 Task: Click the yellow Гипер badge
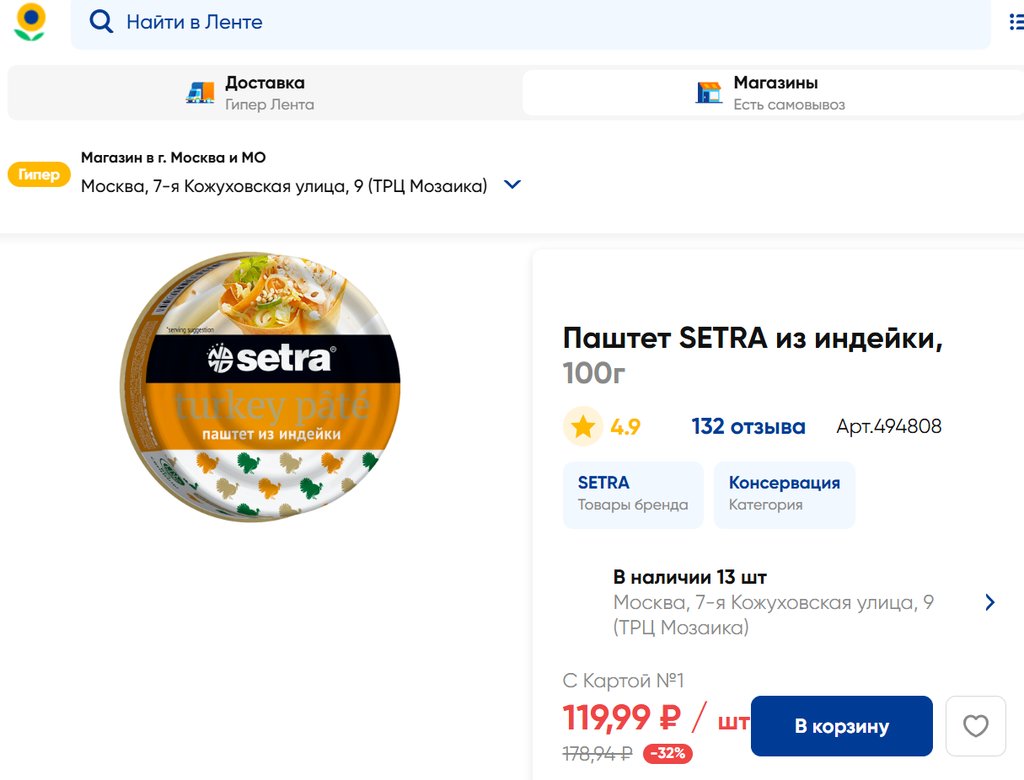pos(39,175)
